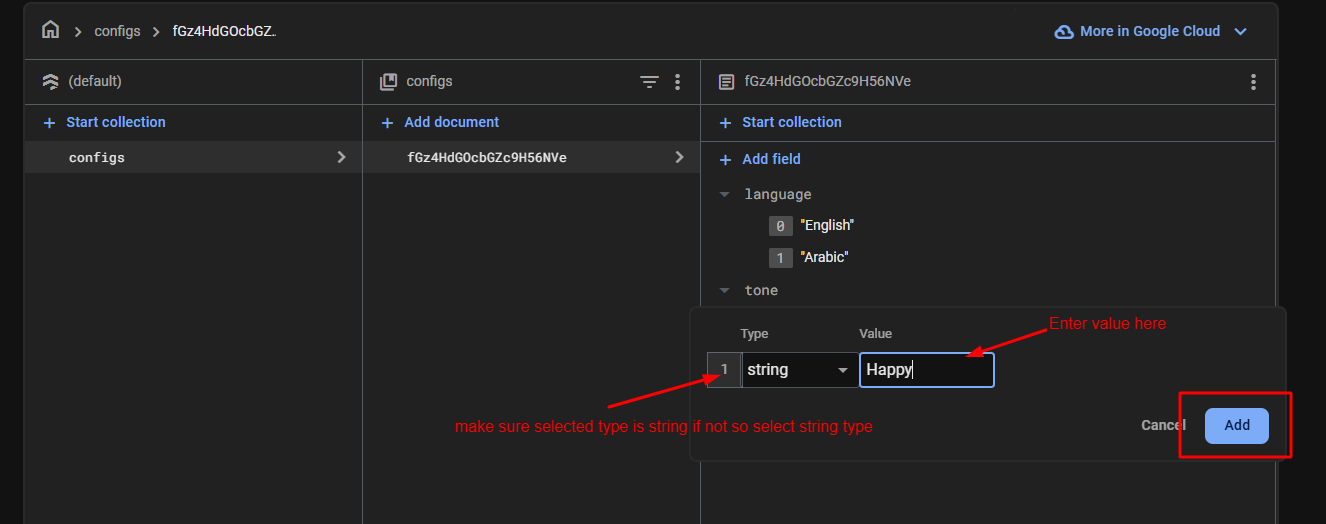1326x524 pixels.
Task: Collapse the tone array field
Action: pyautogui.click(x=725, y=291)
